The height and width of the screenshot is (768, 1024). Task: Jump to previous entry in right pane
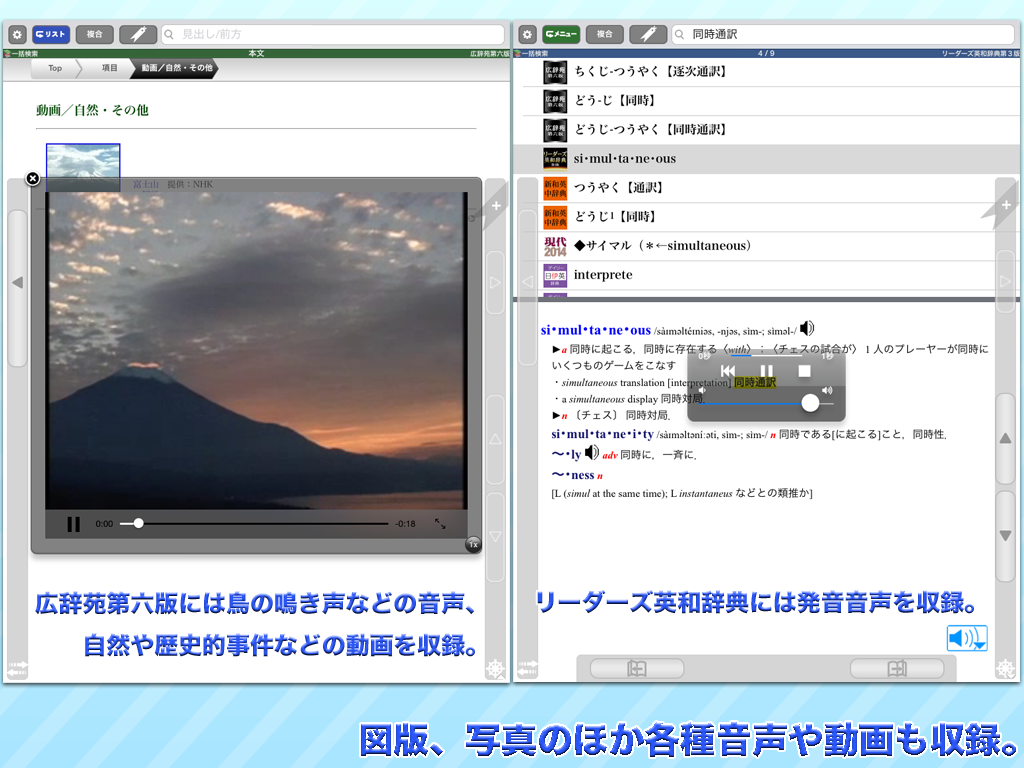tap(1006, 439)
